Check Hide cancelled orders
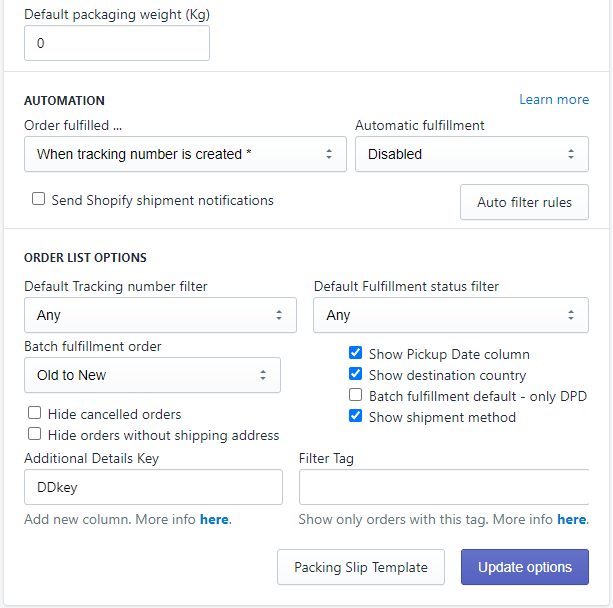Image resolution: width=613 pixels, height=608 pixels. point(34,413)
